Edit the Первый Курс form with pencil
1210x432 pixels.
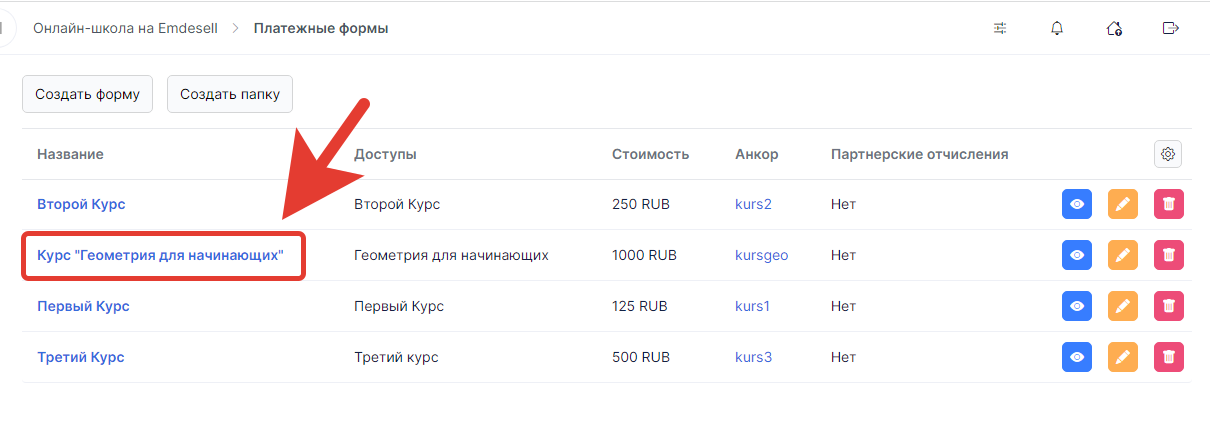coord(1123,306)
